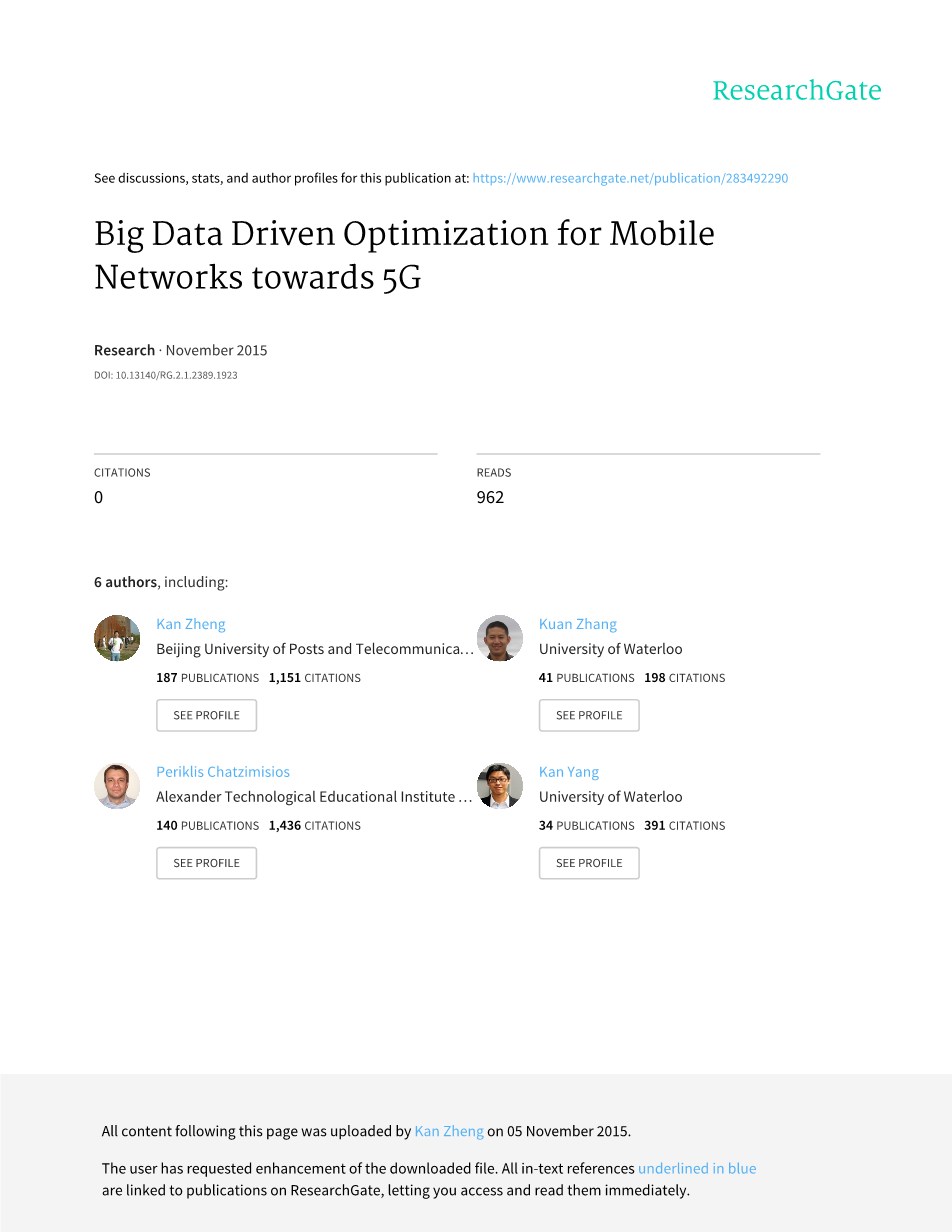
Task: Click Kuan Zhang's profile photo
Action: tap(500, 638)
